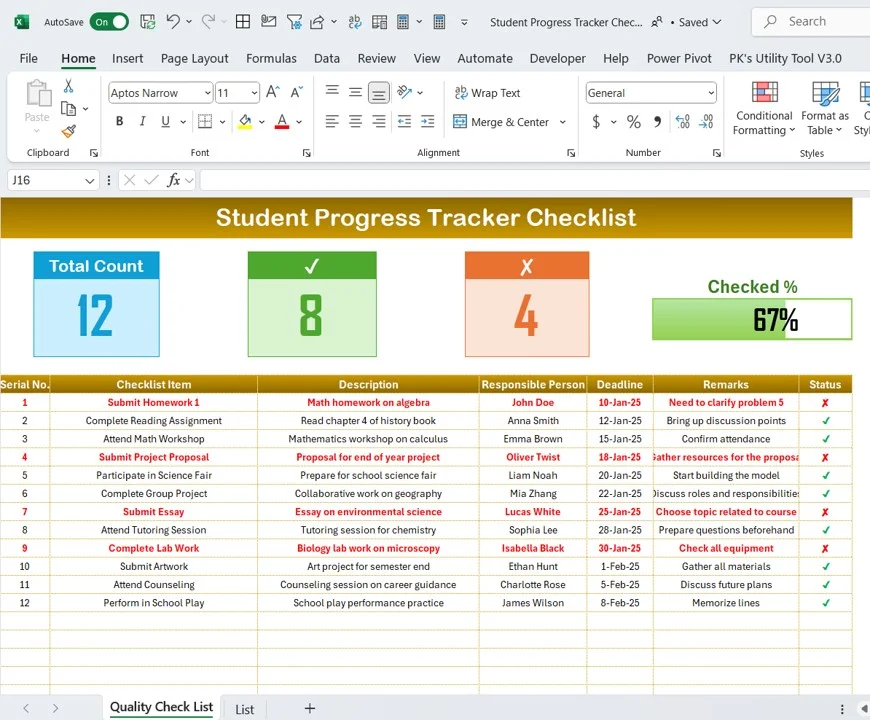Viewport: 870px width, 720px height.
Task: Click the Merge & Center button
Action: coord(501,121)
